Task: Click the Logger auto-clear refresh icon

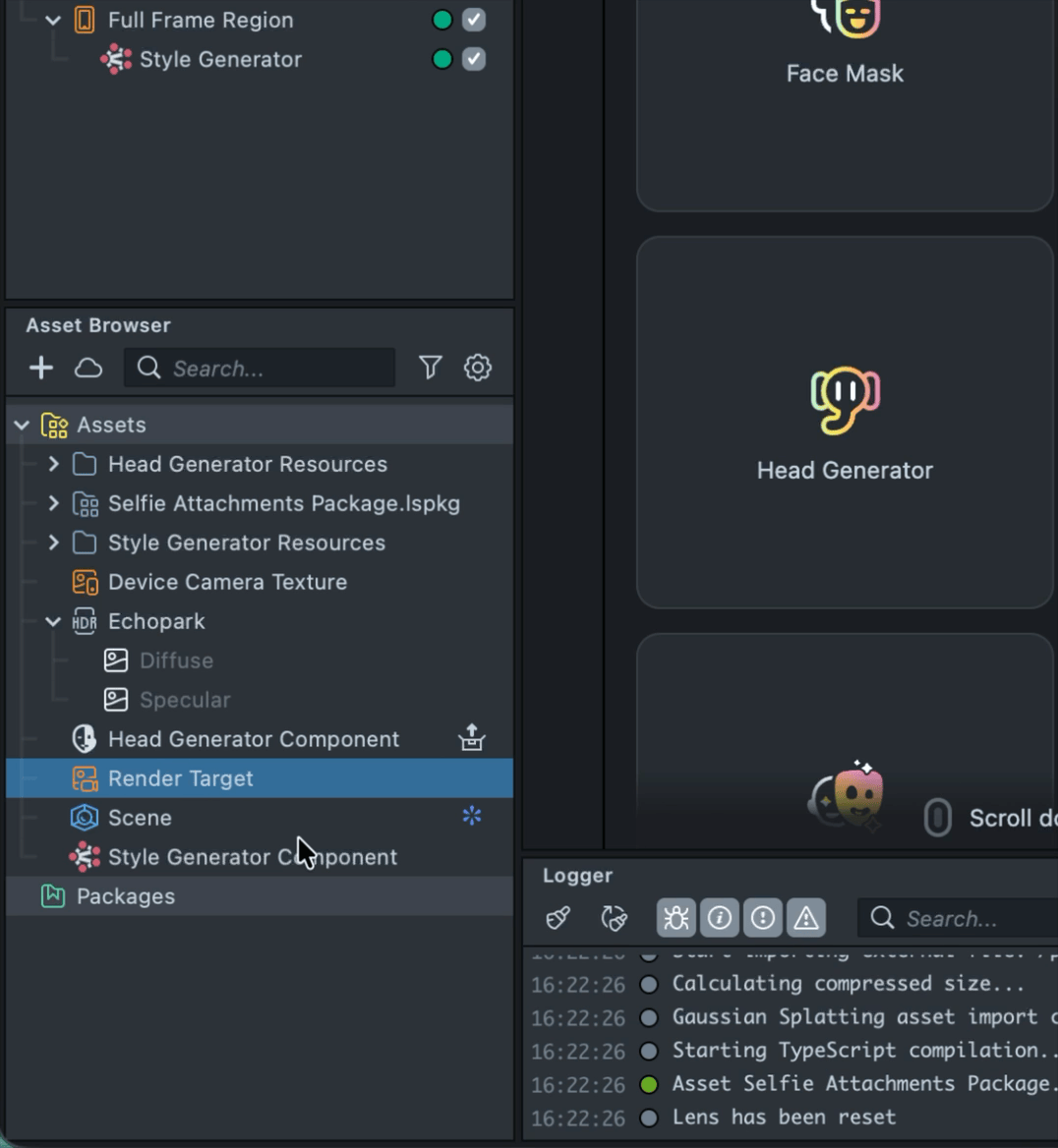Action: [x=615, y=918]
